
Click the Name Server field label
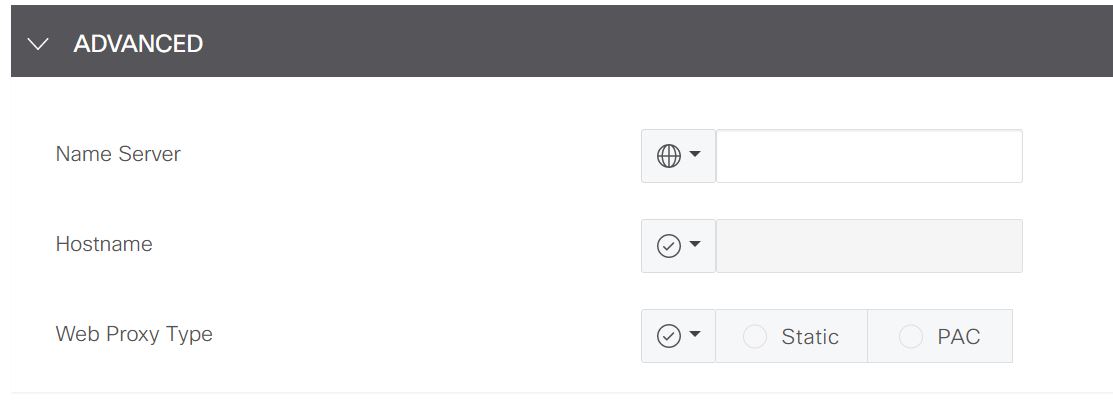tap(118, 154)
